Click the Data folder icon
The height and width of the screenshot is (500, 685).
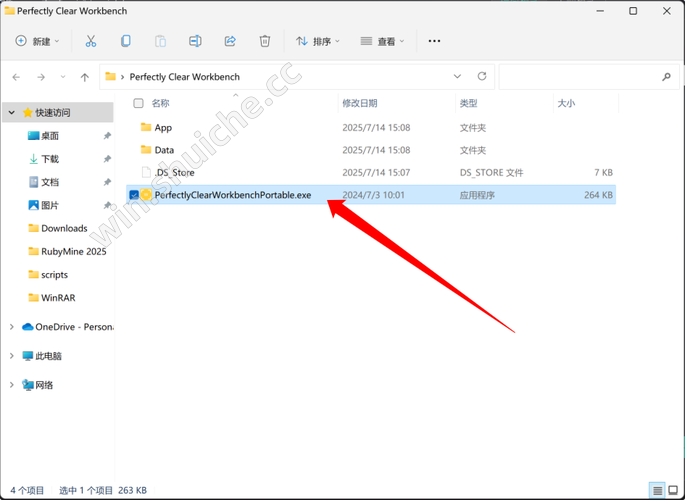coord(146,150)
